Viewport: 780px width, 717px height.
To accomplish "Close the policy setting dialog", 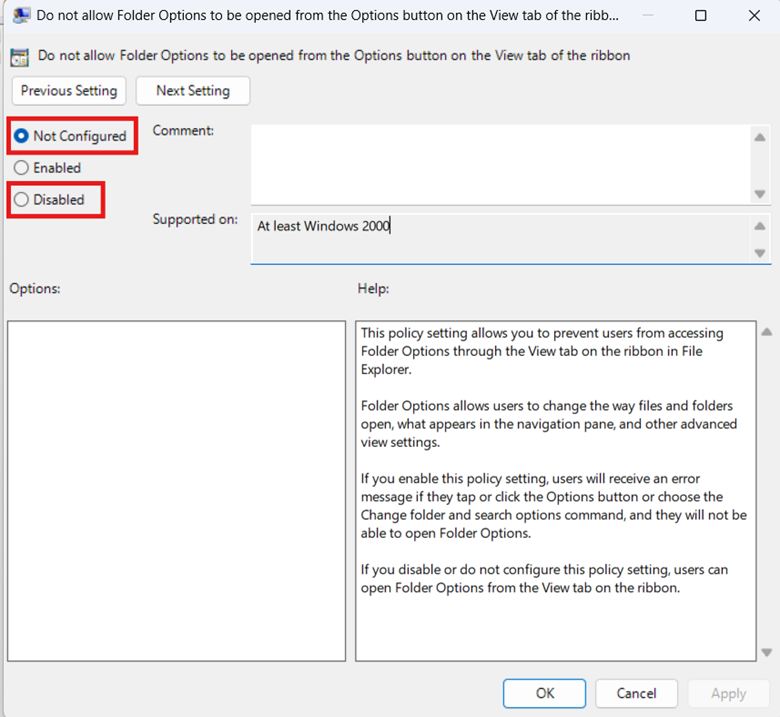I will point(753,16).
